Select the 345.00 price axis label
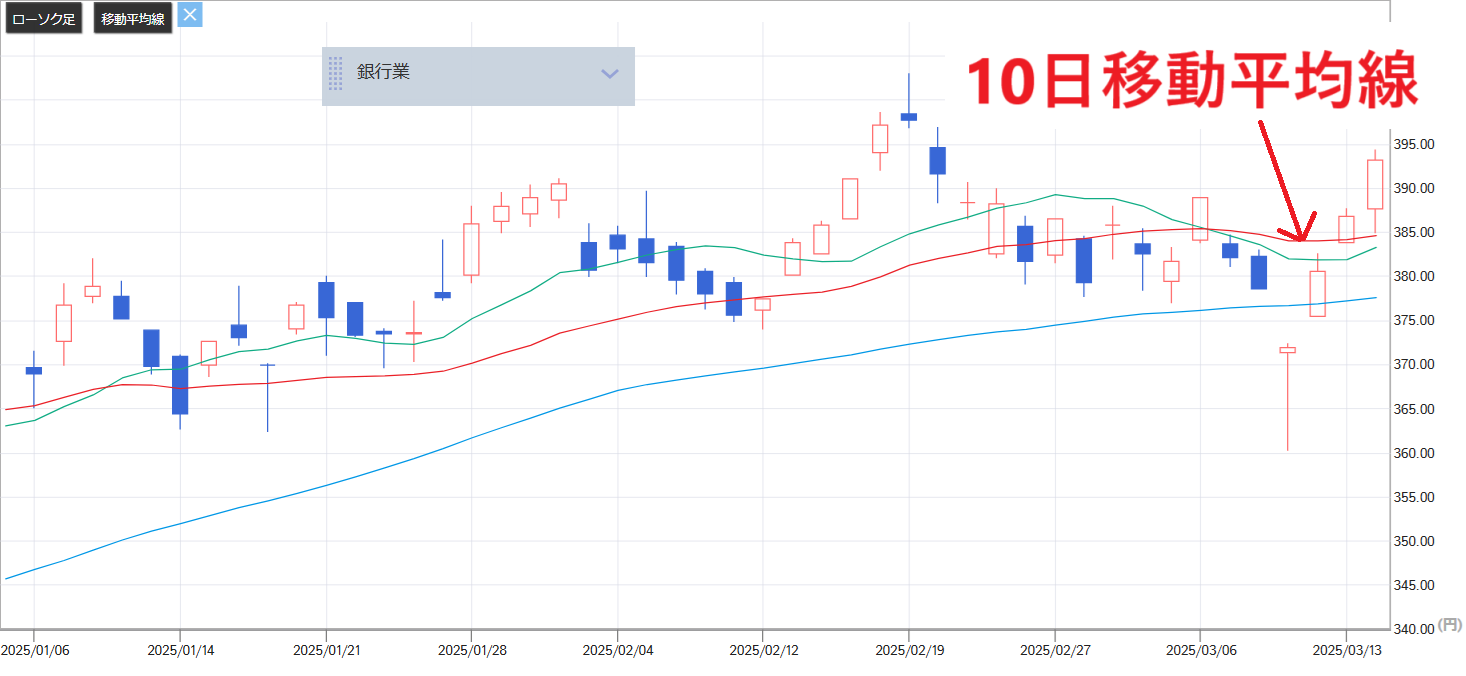Screen dimensions: 1466x676 click(x=1414, y=585)
